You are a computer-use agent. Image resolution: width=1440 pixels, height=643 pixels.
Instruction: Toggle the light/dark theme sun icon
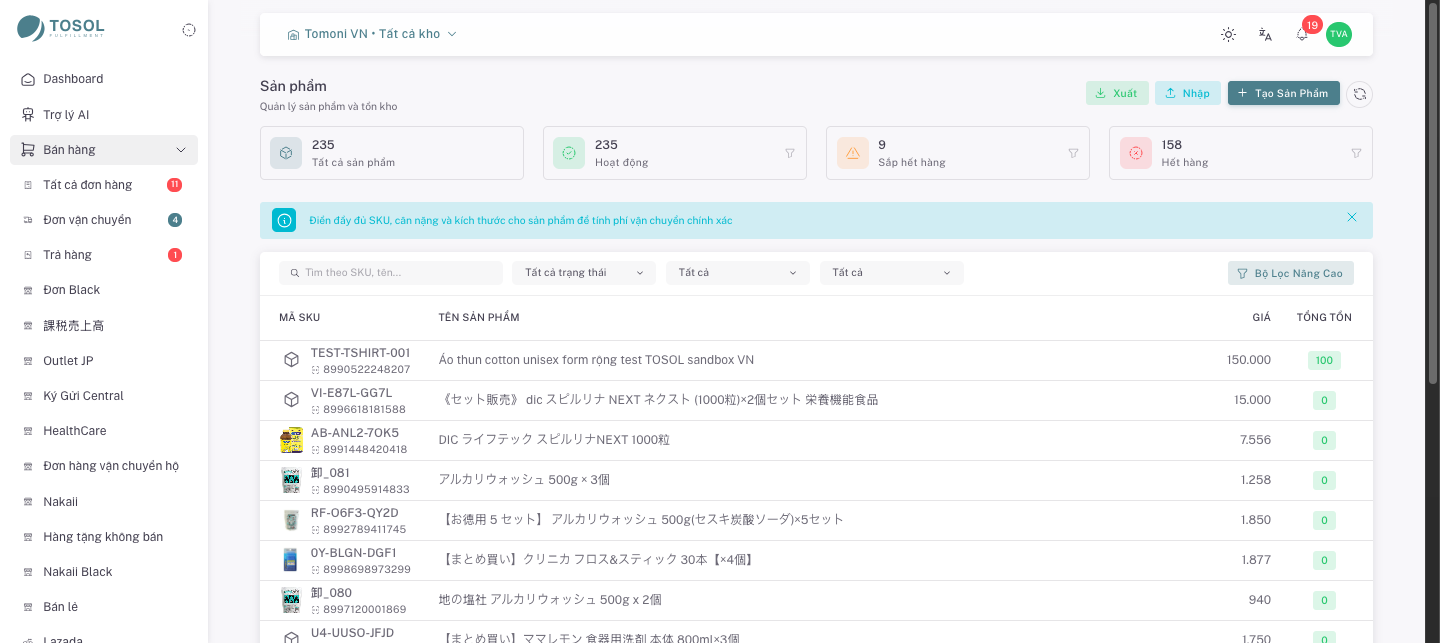pyautogui.click(x=1228, y=34)
